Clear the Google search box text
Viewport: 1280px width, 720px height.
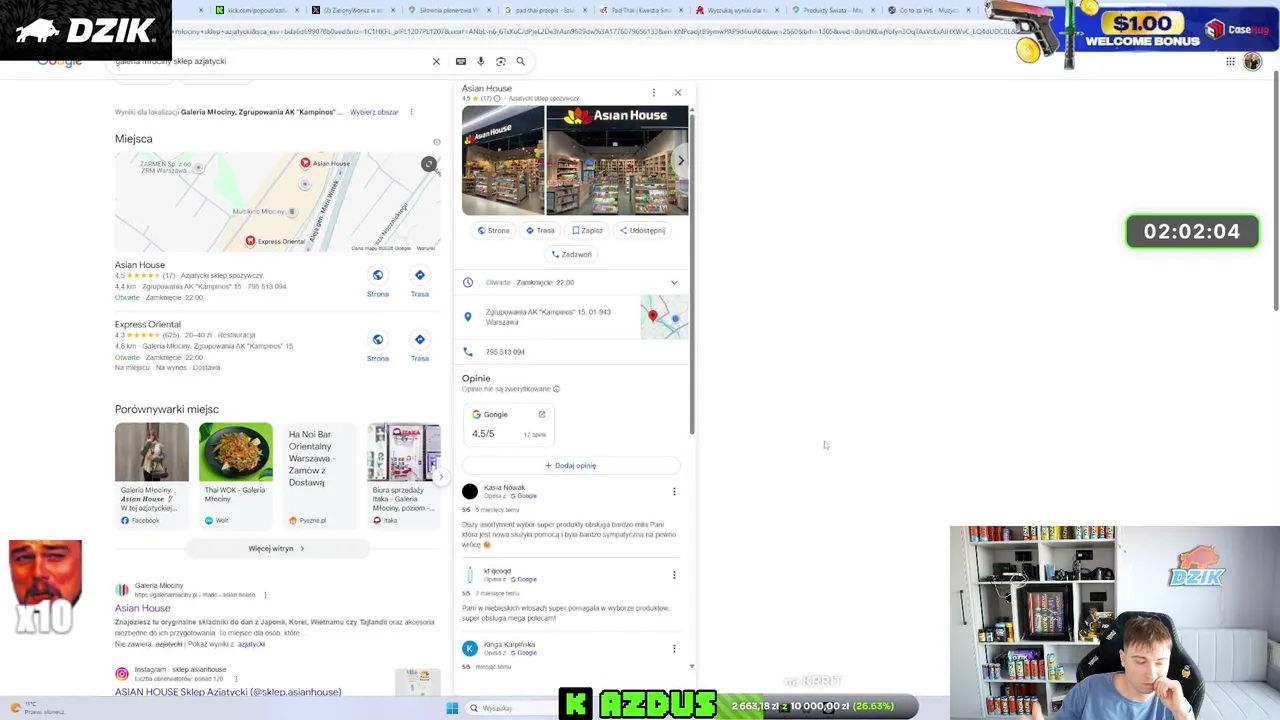coord(436,61)
